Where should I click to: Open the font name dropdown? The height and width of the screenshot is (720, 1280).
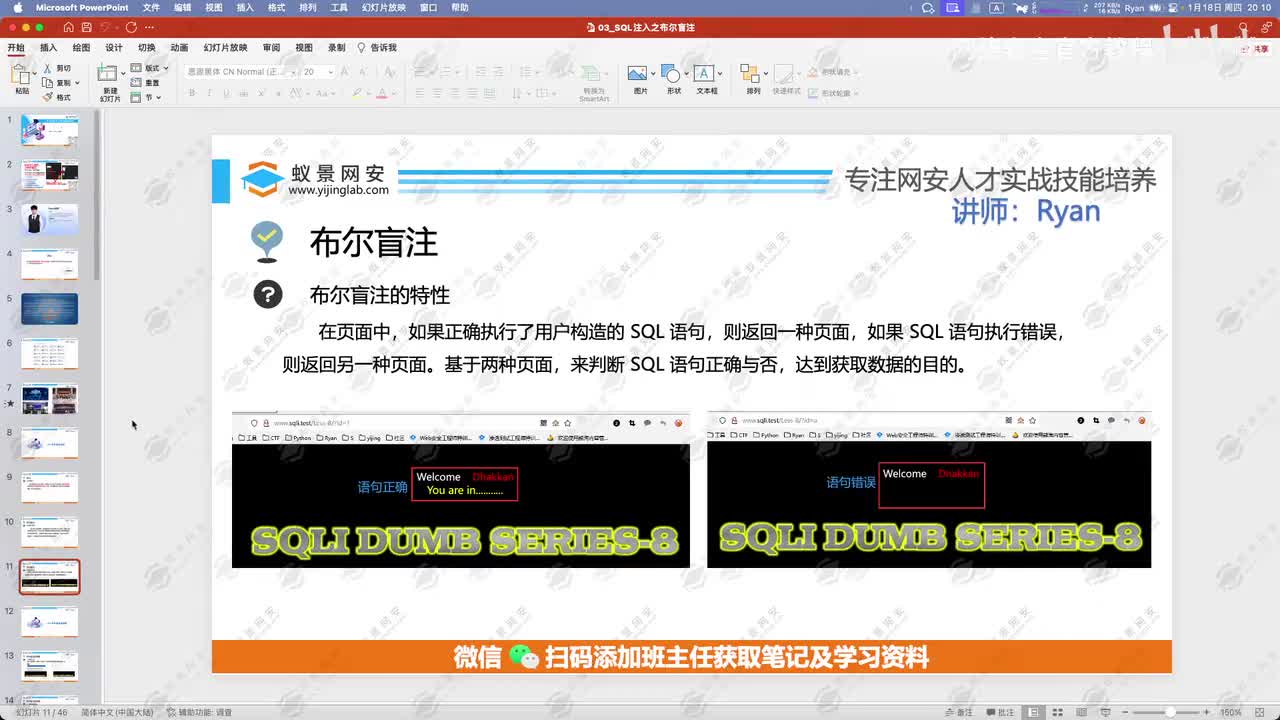[x=292, y=72]
